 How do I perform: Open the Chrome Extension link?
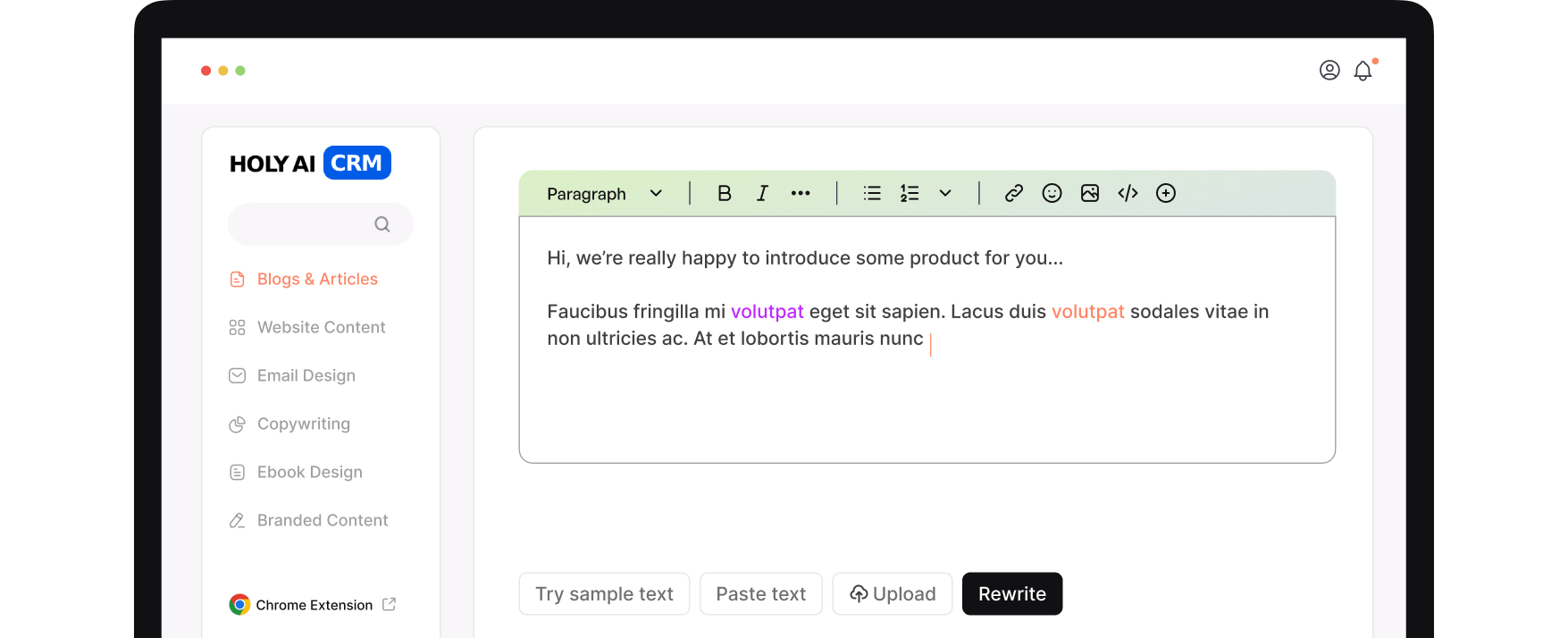pyautogui.click(x=314, y=605)
